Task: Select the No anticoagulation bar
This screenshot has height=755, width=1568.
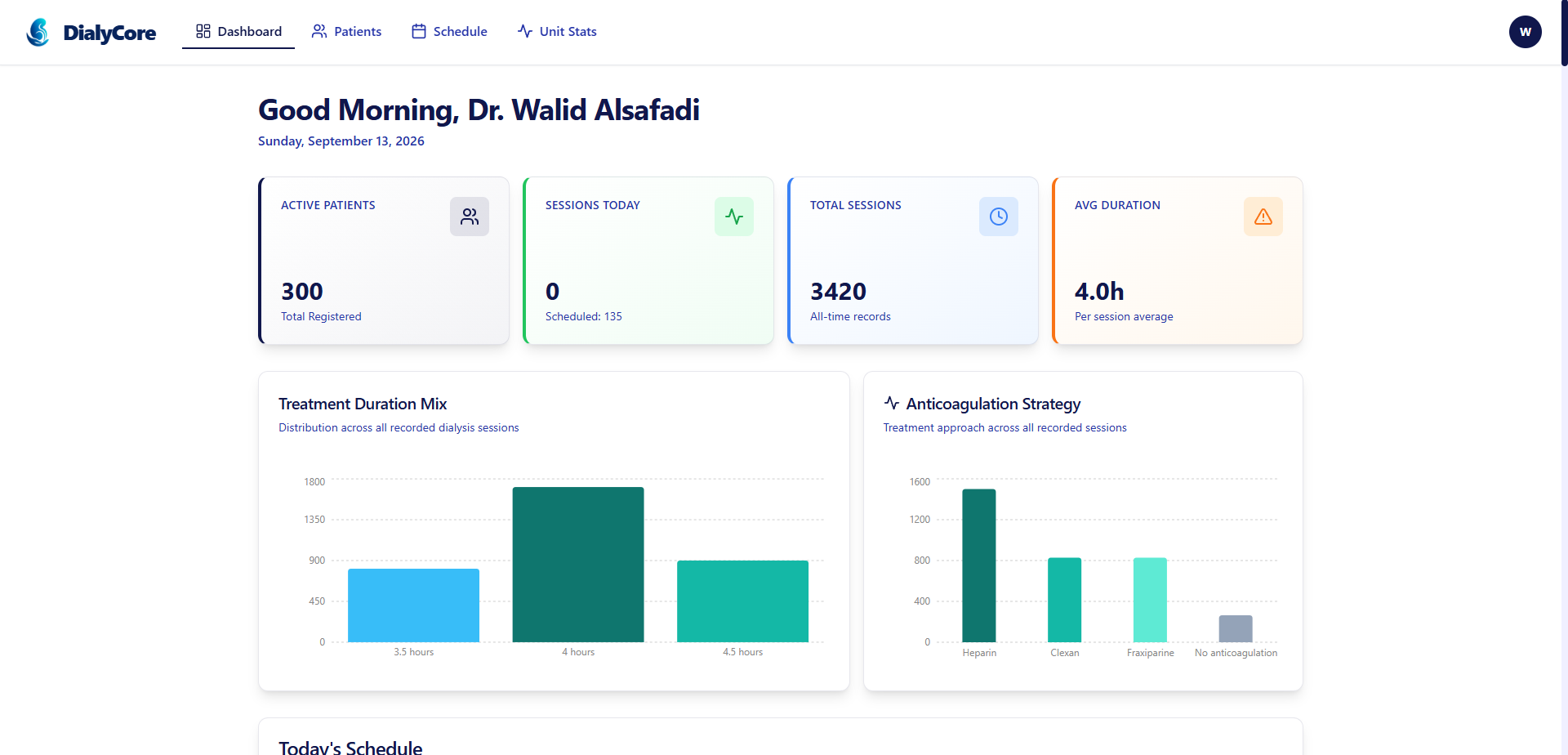Action: [x=1236, y=628]
